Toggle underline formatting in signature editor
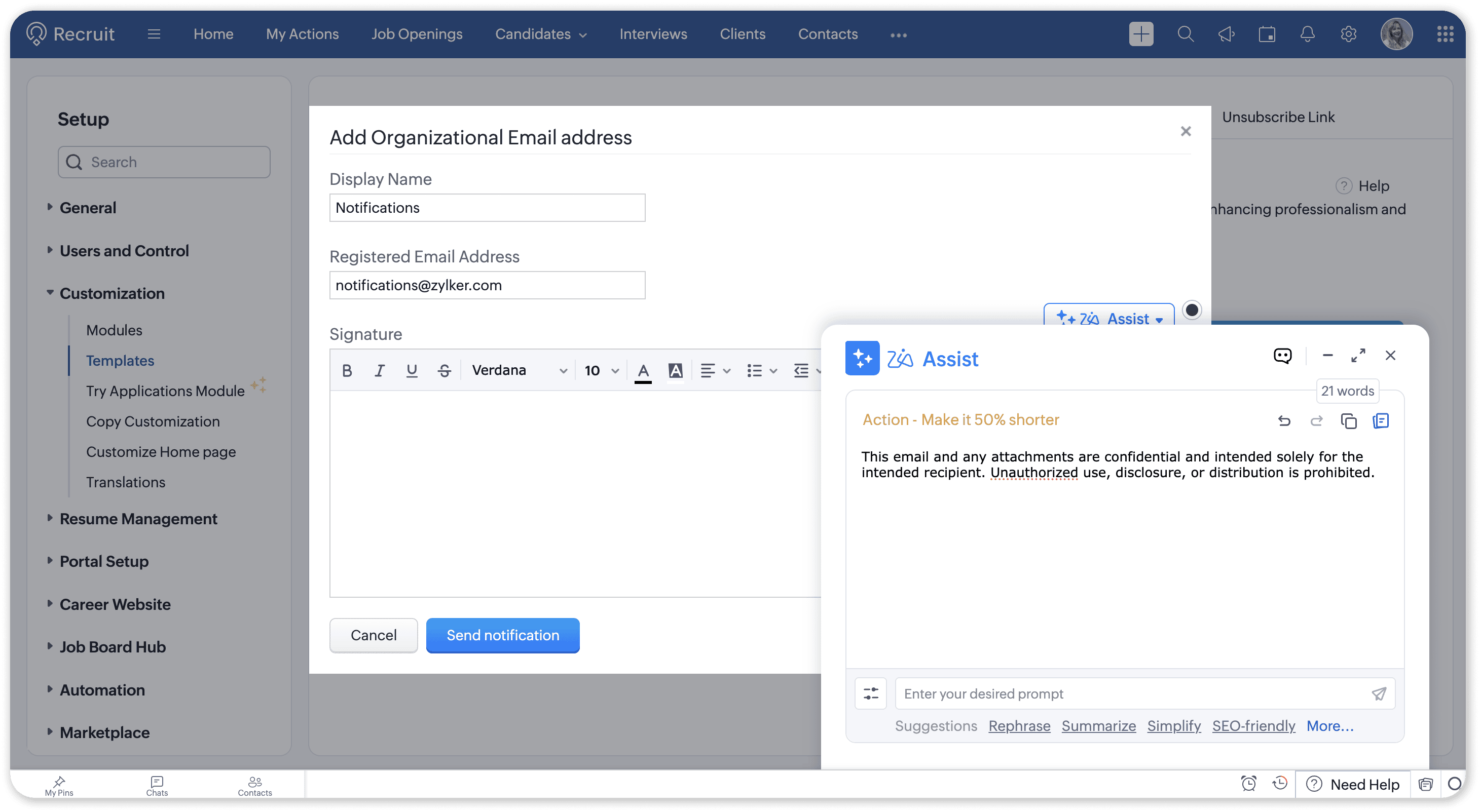 click(x=412, y=370)
